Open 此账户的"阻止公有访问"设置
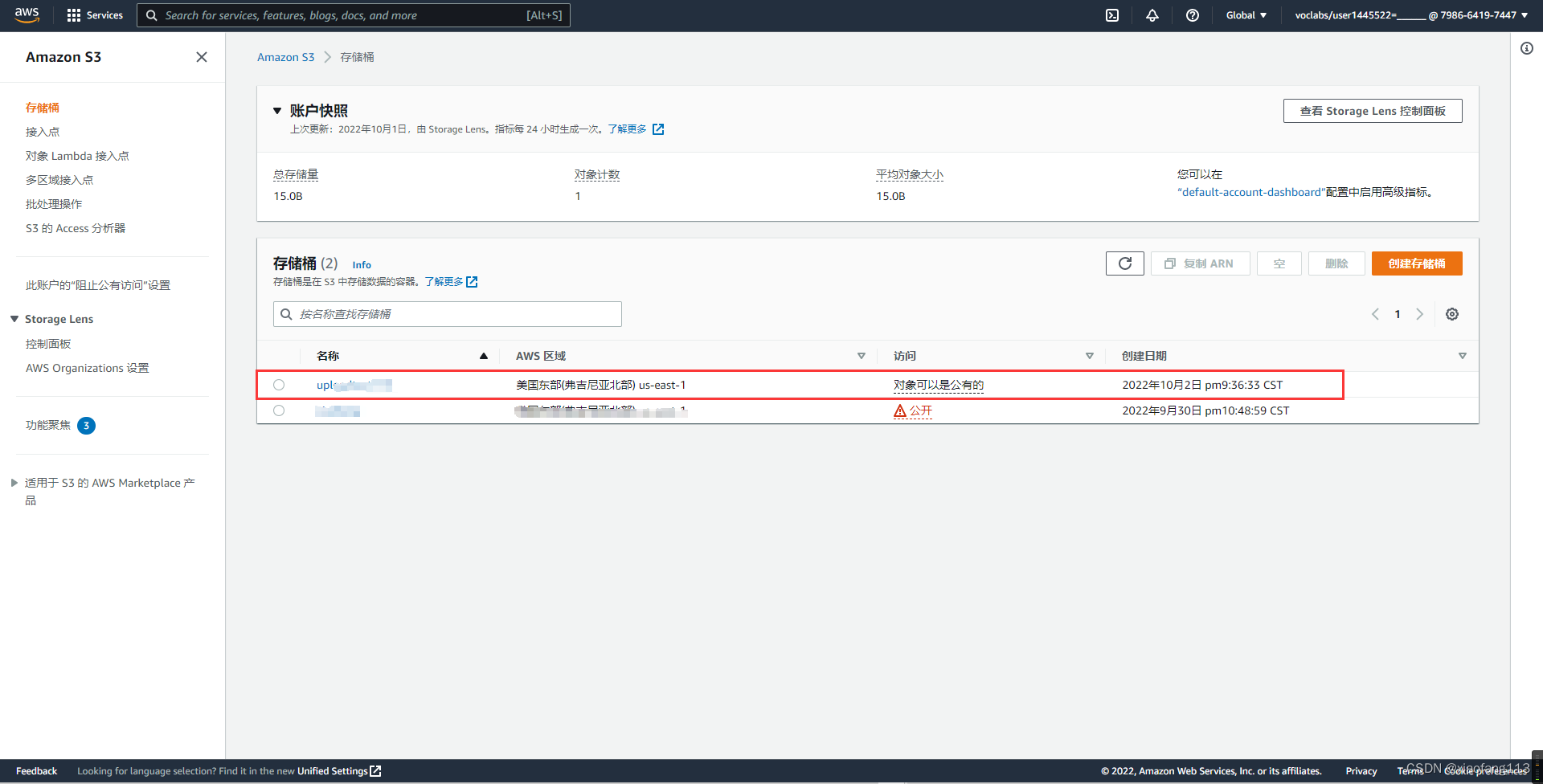Image resolution: width=1543 pixels, height=784 pixels. coord(98,285)
